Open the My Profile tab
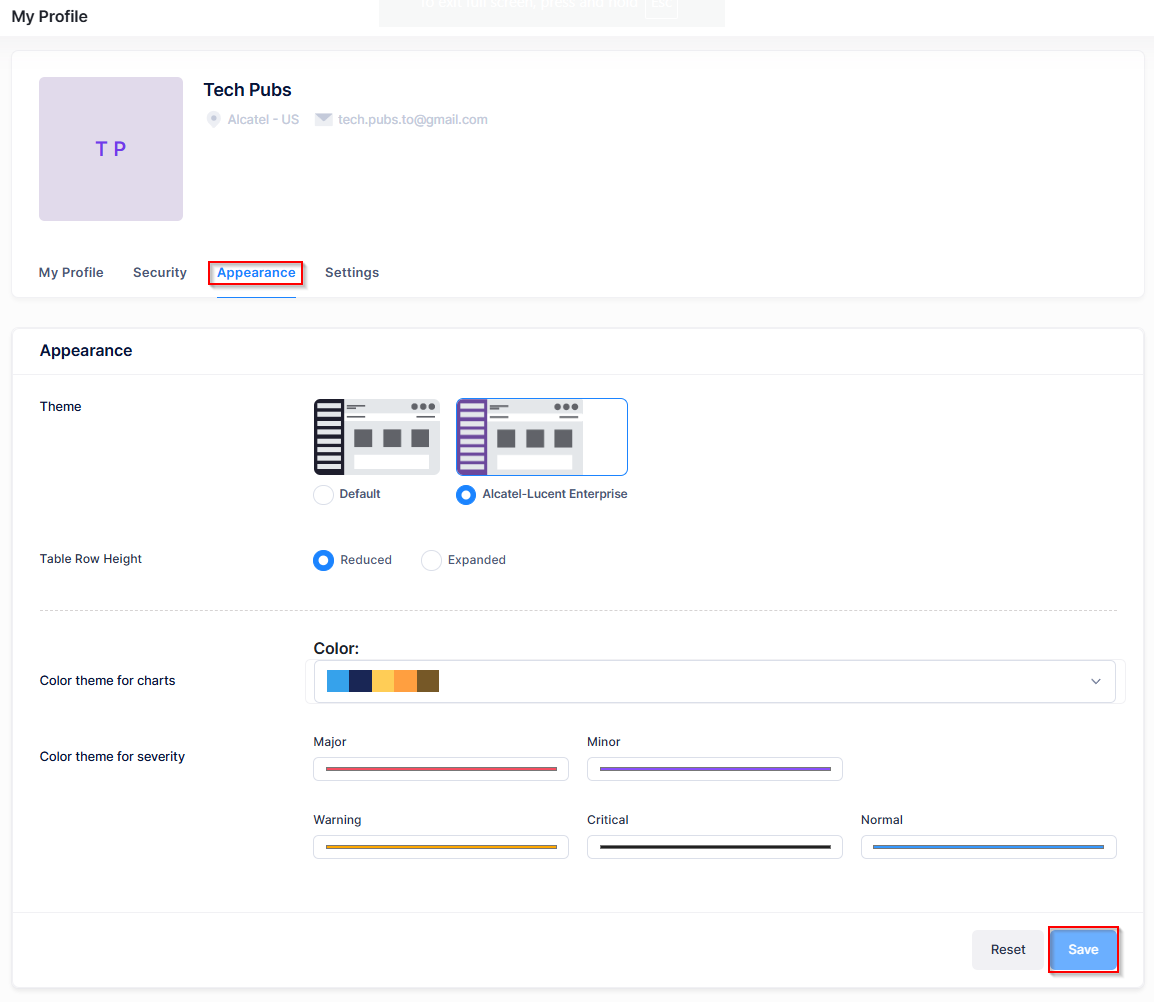This screenshot has width=1154, height=1002. click(x=71, y=273)
